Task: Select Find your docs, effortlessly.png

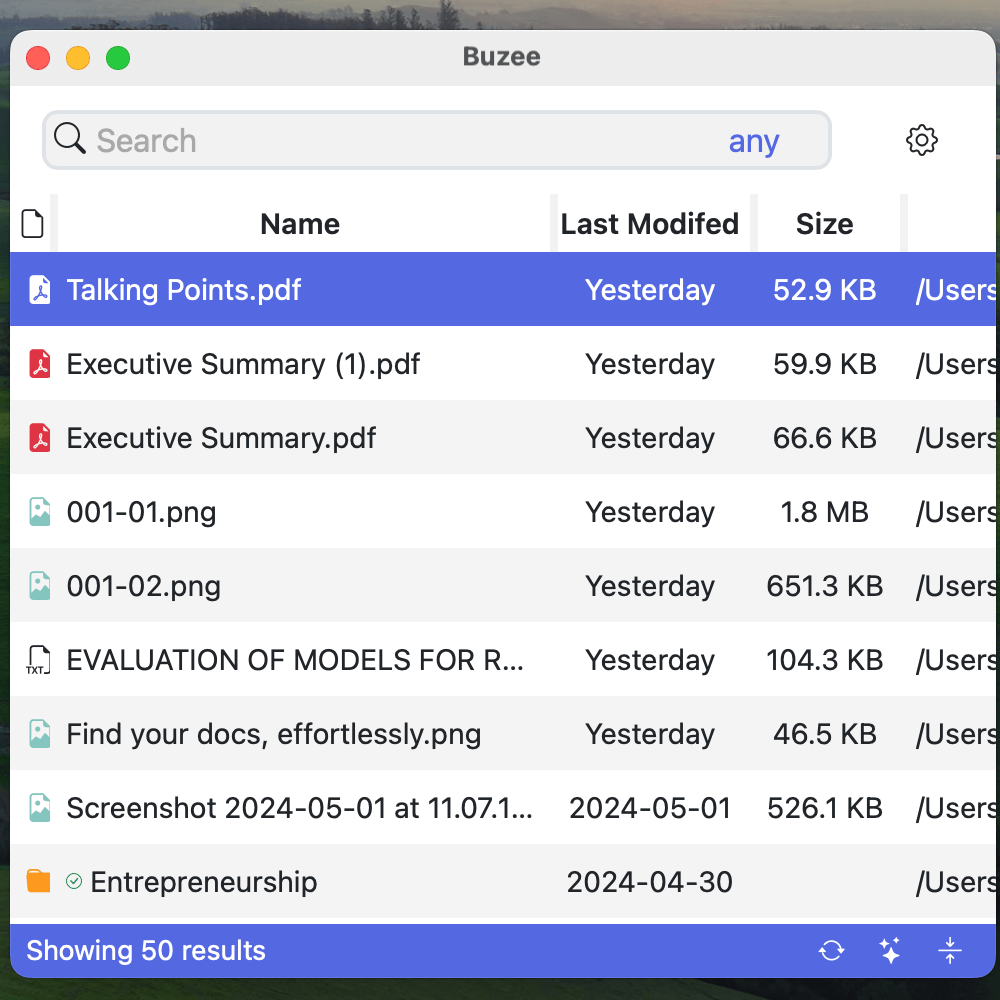Action: [x=273, y=734]
